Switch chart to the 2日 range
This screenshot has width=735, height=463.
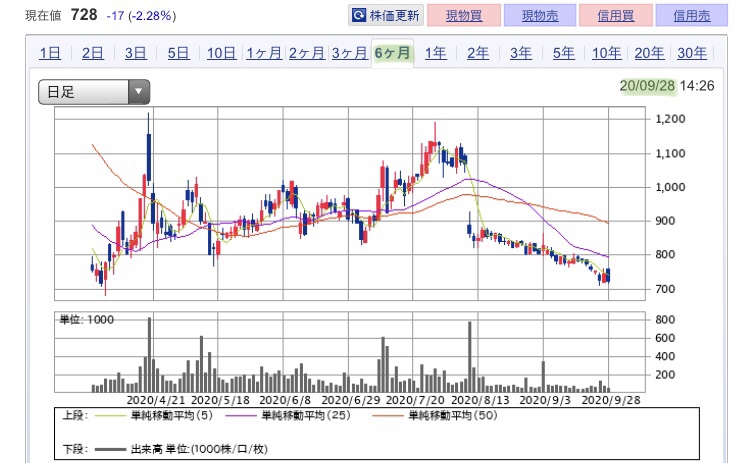click(92, 53)
